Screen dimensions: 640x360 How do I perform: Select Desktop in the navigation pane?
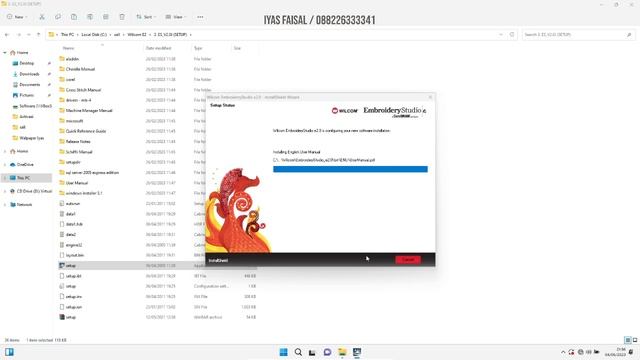coord(27,63)
